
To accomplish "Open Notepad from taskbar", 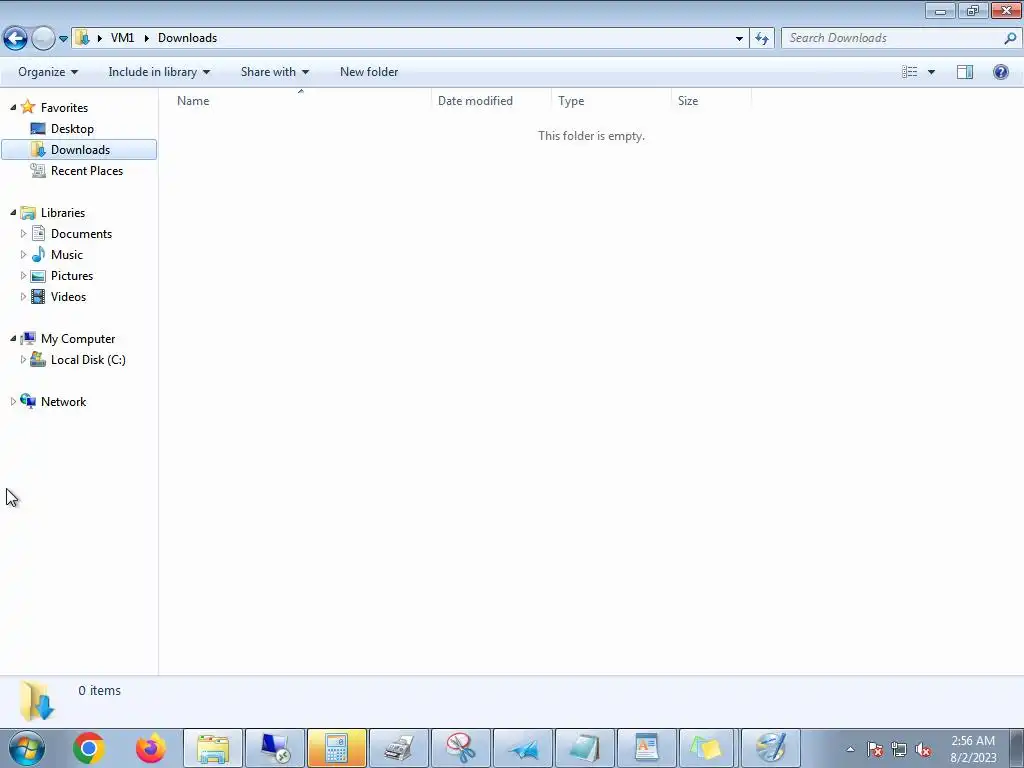I will [585, 748].
